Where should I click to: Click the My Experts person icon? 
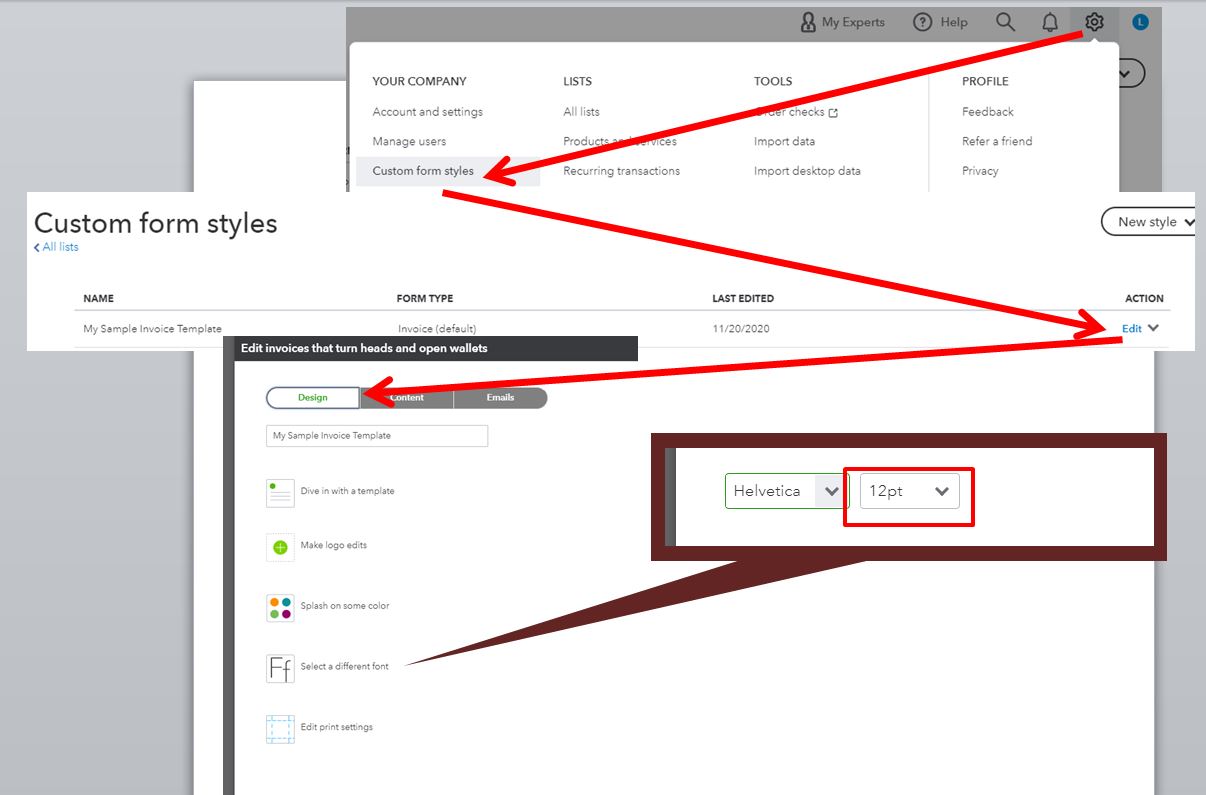[808, 22]
